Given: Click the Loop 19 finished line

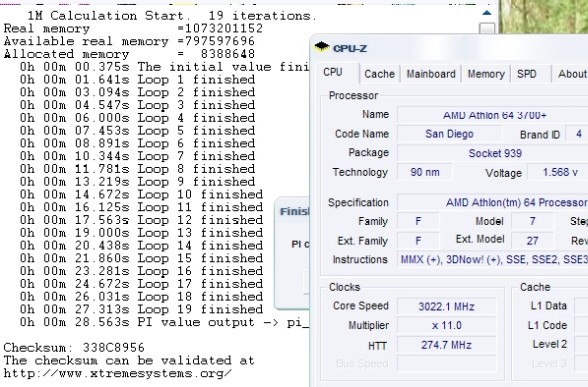Looking at the screenshot, I should tap(141, 309).
